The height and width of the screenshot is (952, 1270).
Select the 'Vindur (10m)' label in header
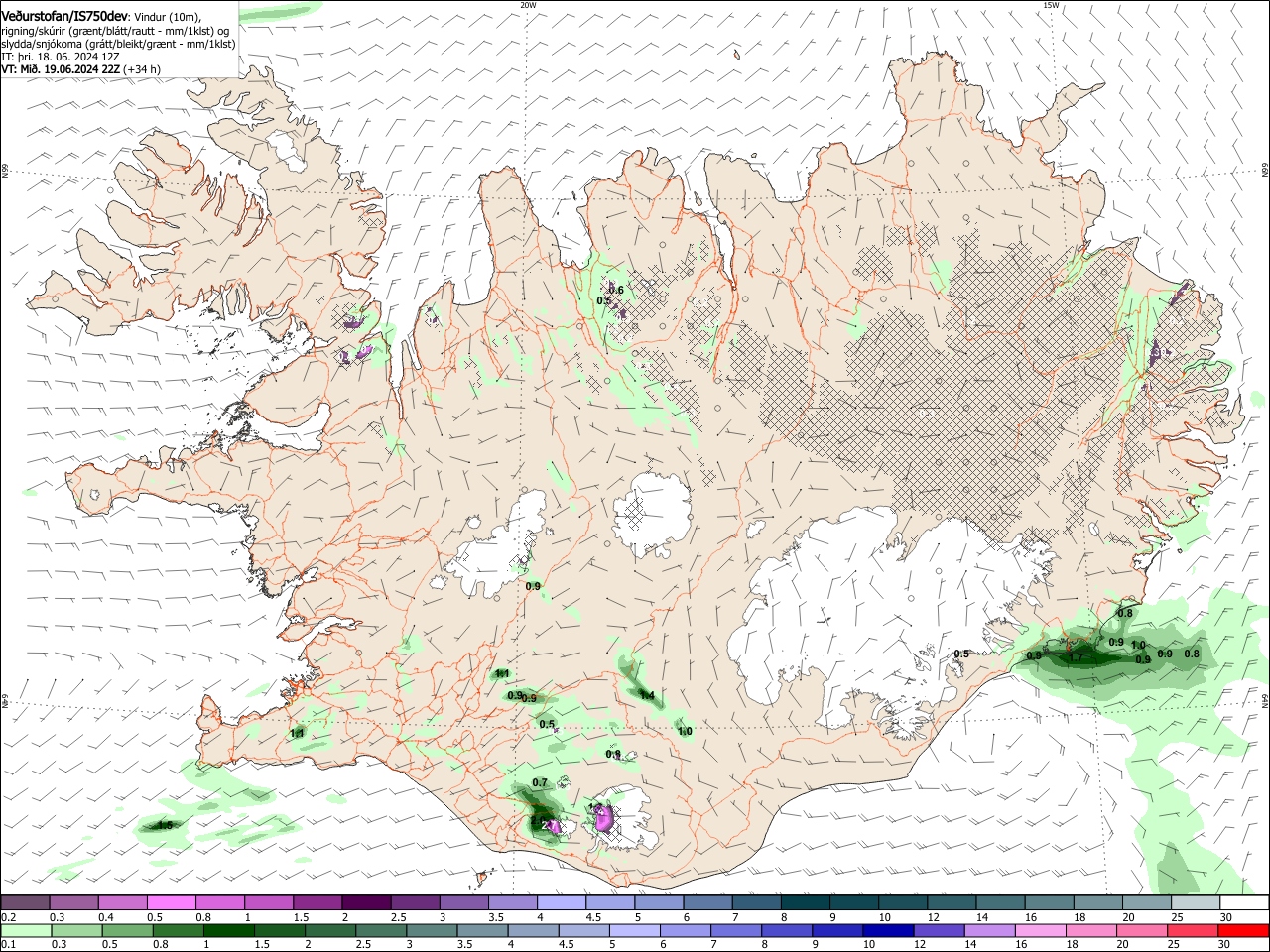pos(167,17)
